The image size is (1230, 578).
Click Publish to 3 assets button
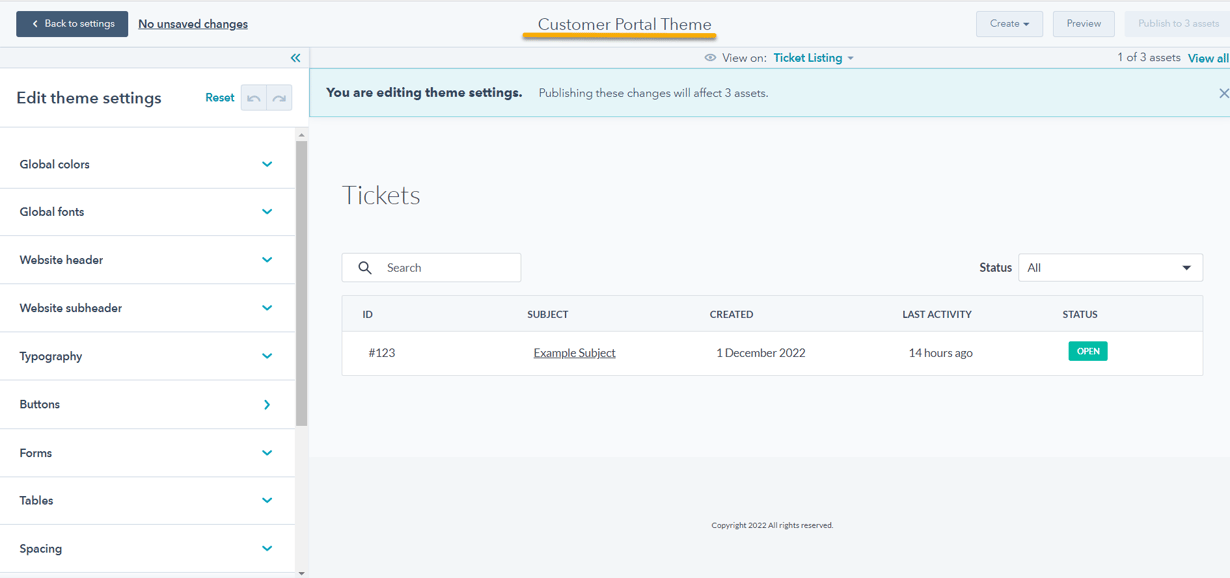(x=1177, y=24)
